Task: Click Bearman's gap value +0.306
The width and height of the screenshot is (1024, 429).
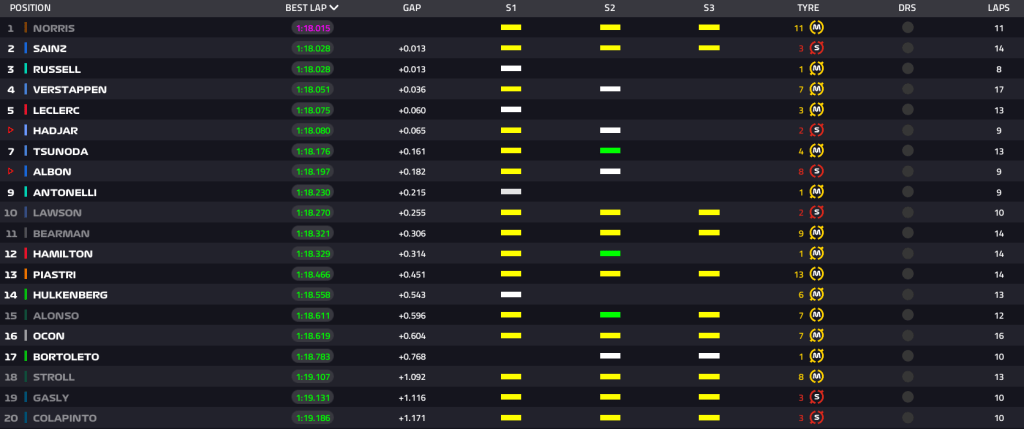Action: pos(412,234)
